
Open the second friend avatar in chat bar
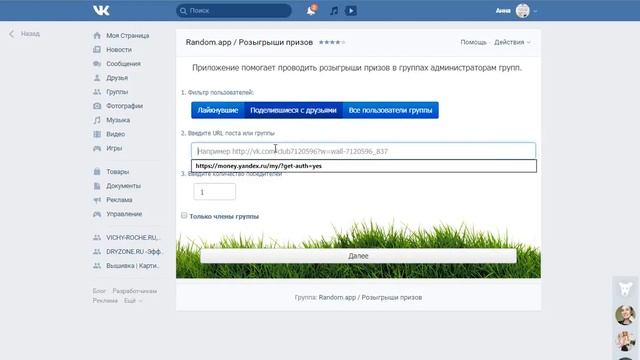625,340
